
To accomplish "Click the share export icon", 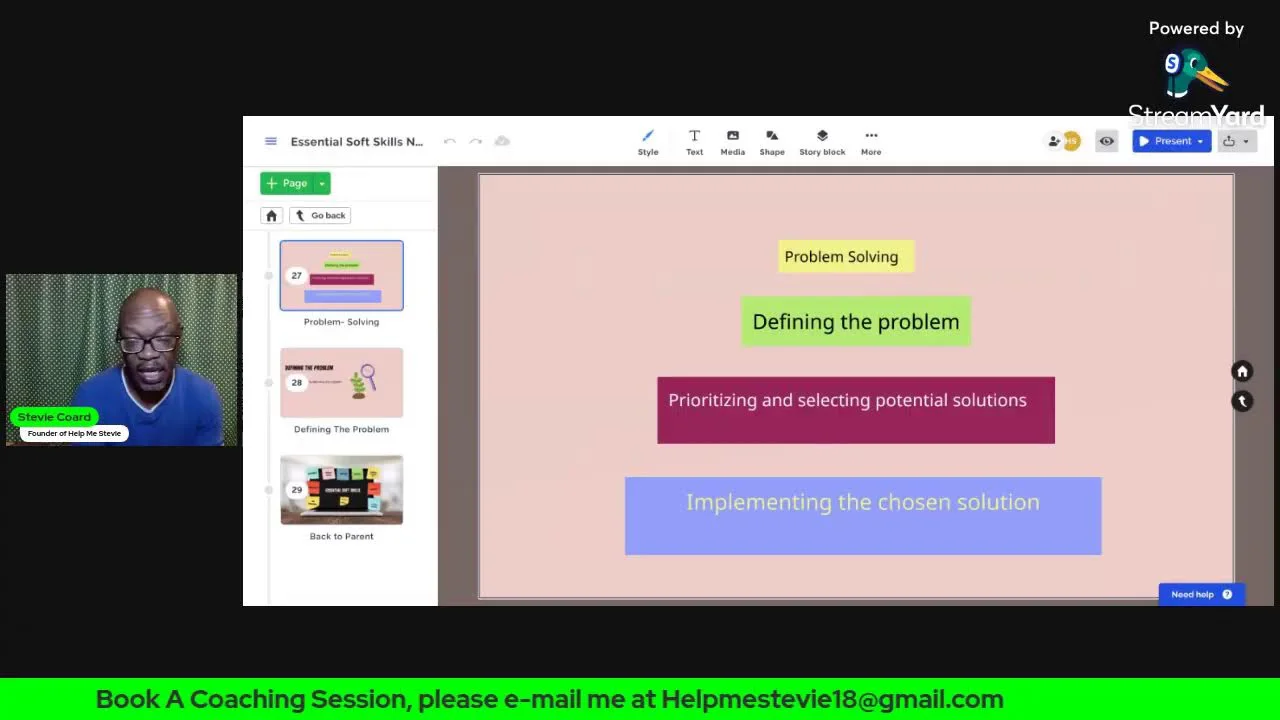I will (1229, 141).
